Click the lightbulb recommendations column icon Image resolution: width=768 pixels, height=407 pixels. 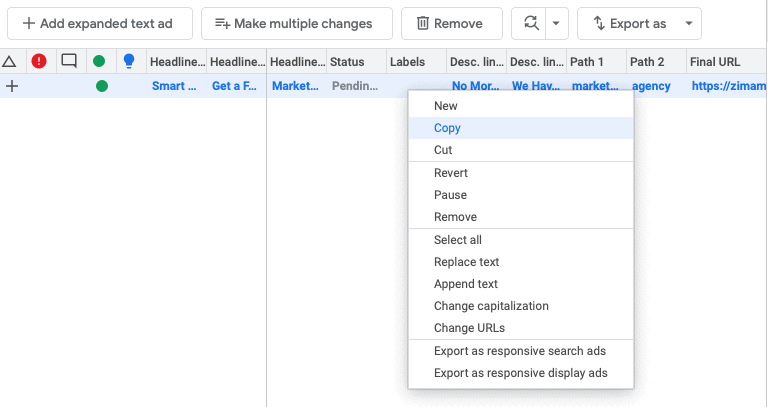click(128, 61)
